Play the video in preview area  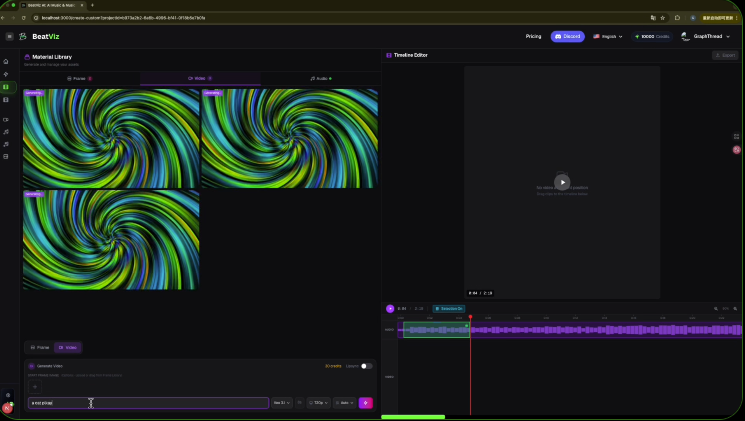tap(562, 182)
